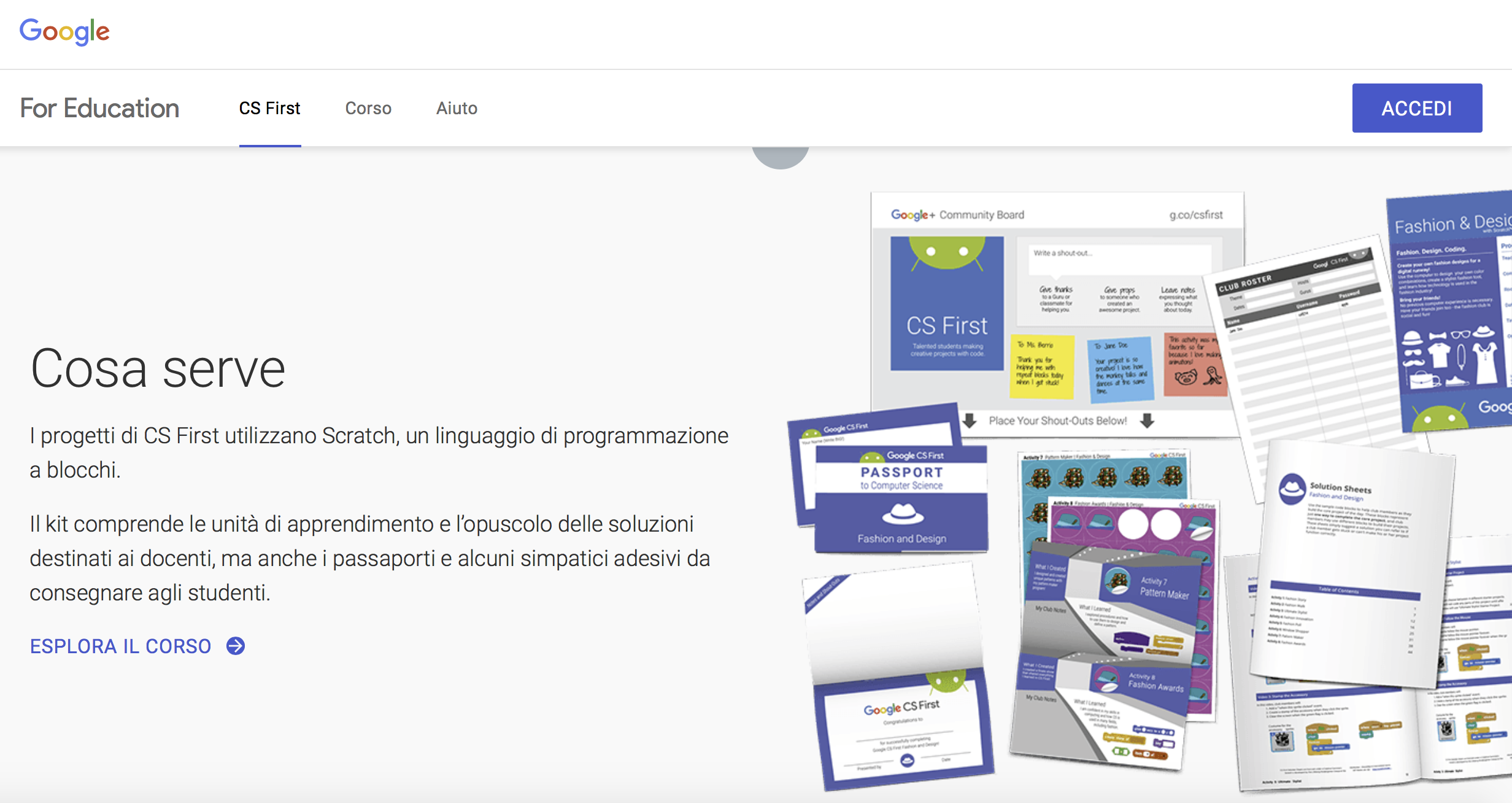Image resolution: width=1512 pixels, height=803 pixels.
Task: Open the Aiuto menu item
Action: click(x=457, y=108)
